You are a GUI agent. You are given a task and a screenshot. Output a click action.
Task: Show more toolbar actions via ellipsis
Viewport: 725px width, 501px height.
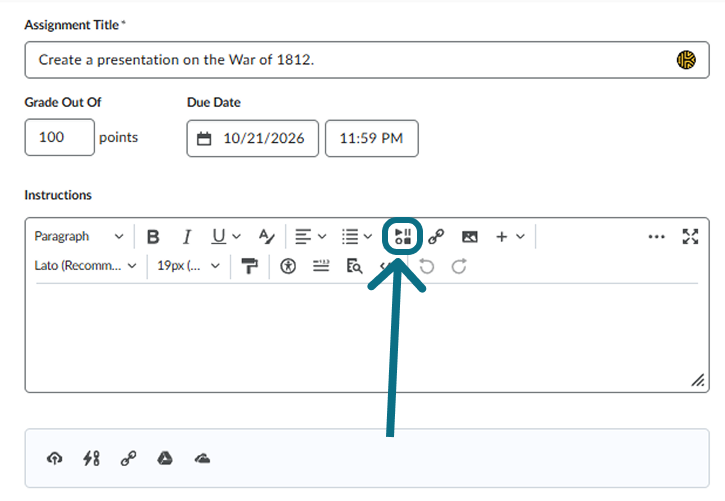656,237
